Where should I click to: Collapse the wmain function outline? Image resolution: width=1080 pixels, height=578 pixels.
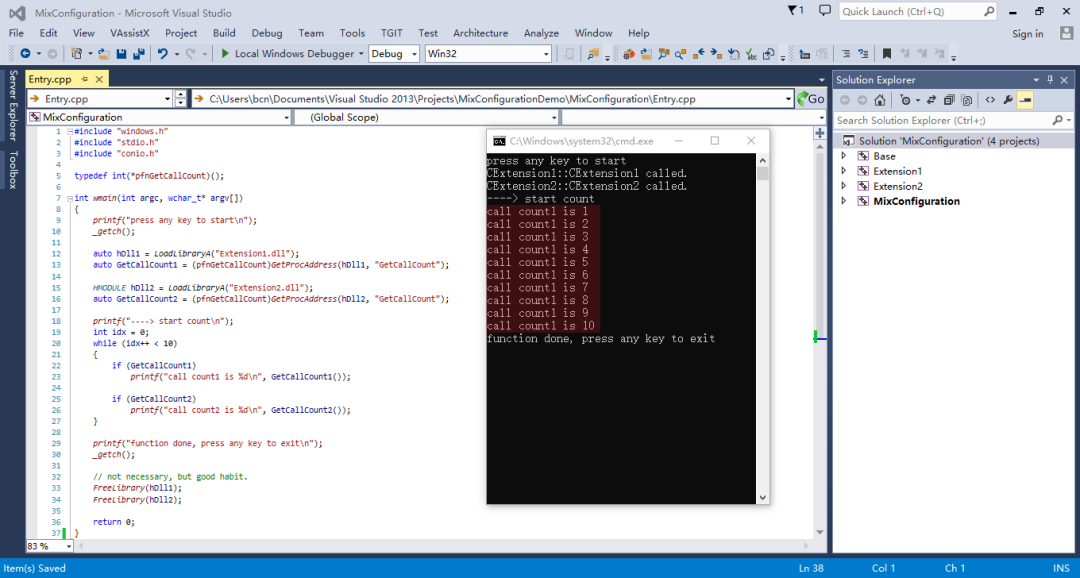70,198
